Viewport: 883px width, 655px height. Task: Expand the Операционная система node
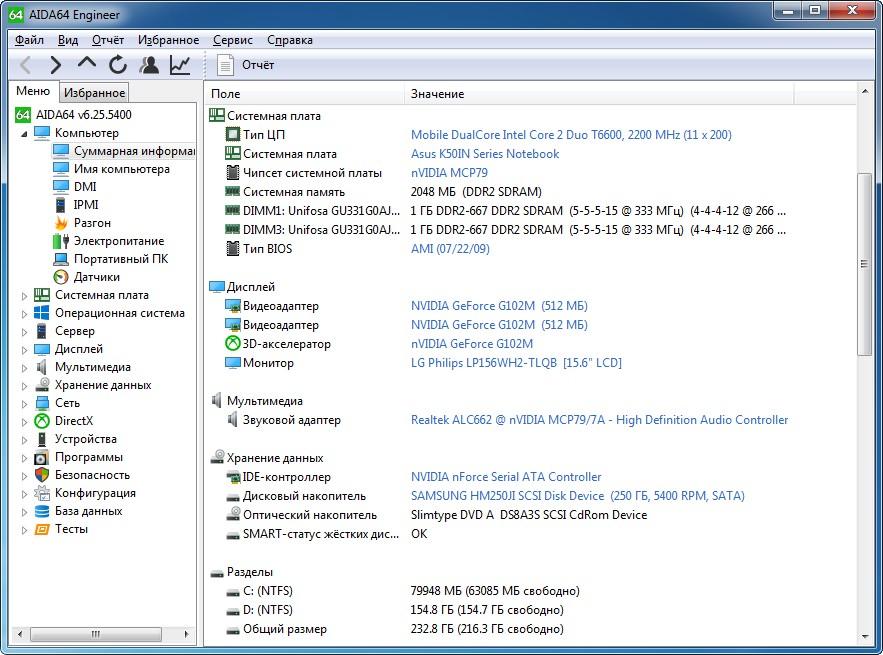(24, 314)
